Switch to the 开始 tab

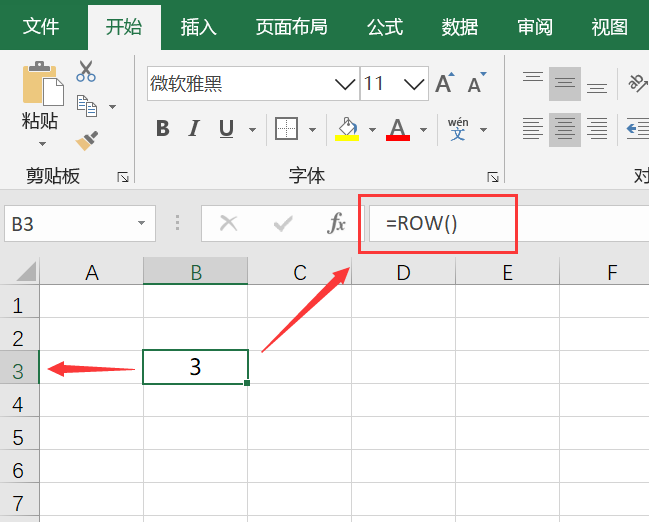click(x=124, y=26)
